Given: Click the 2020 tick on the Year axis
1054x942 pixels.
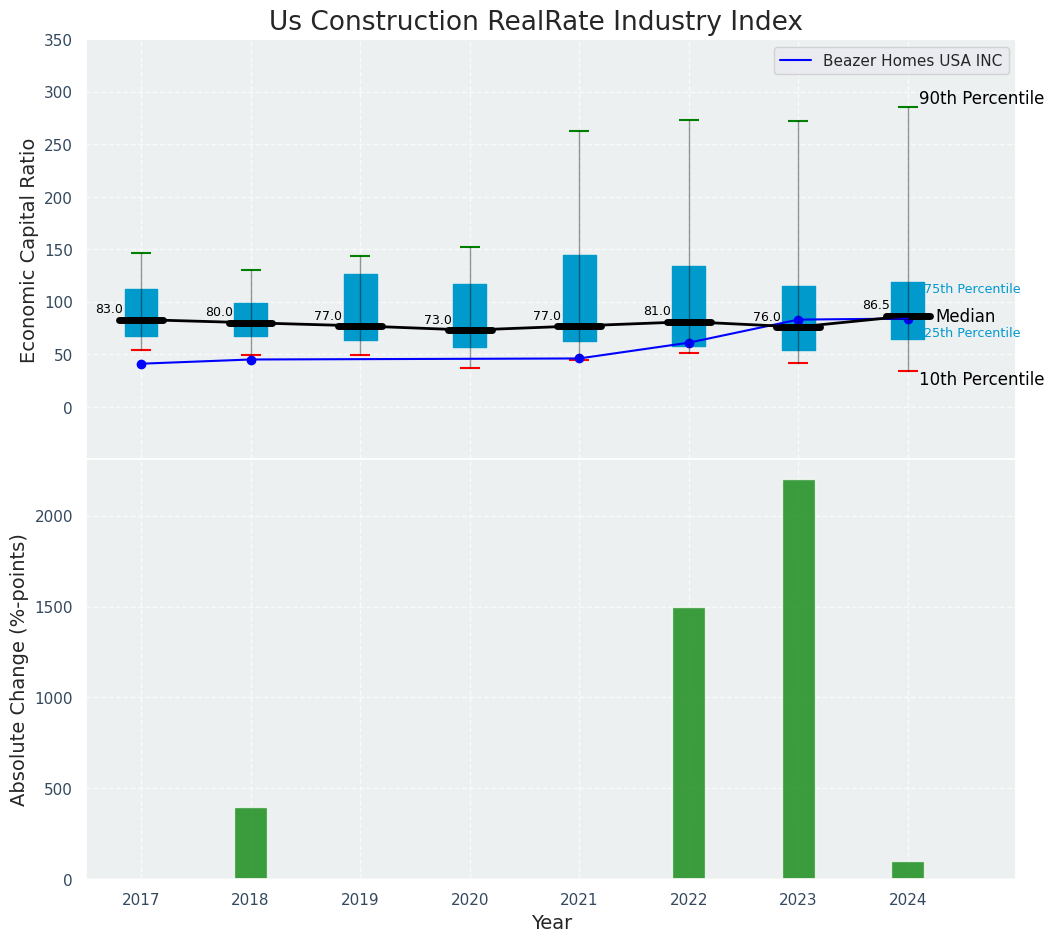Looking at the screenshot, I should coord(469,900).
